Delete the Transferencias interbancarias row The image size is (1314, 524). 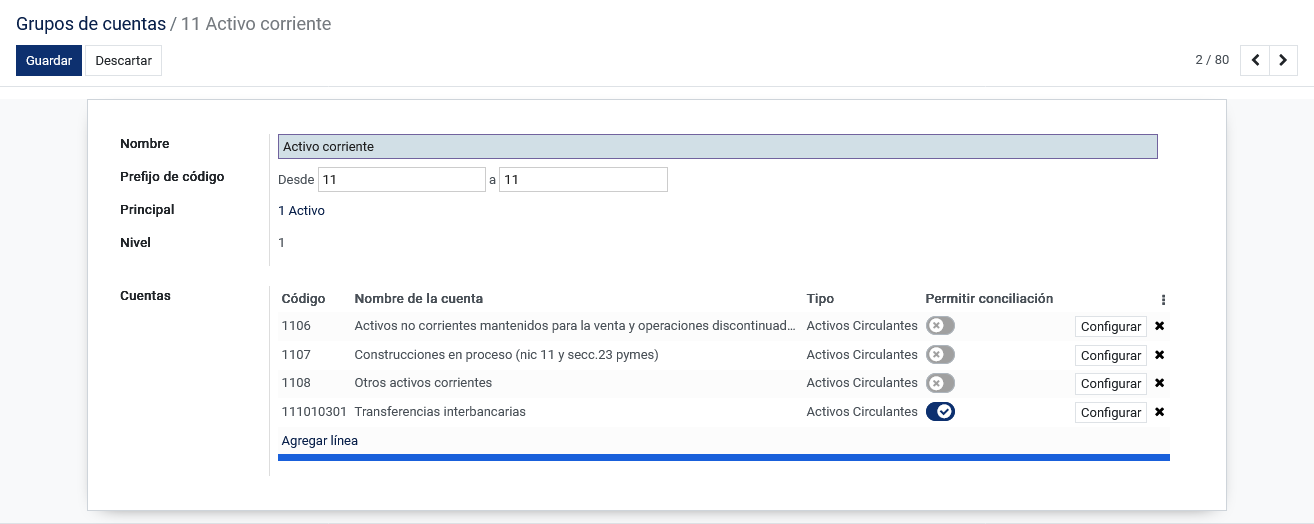1159,412
